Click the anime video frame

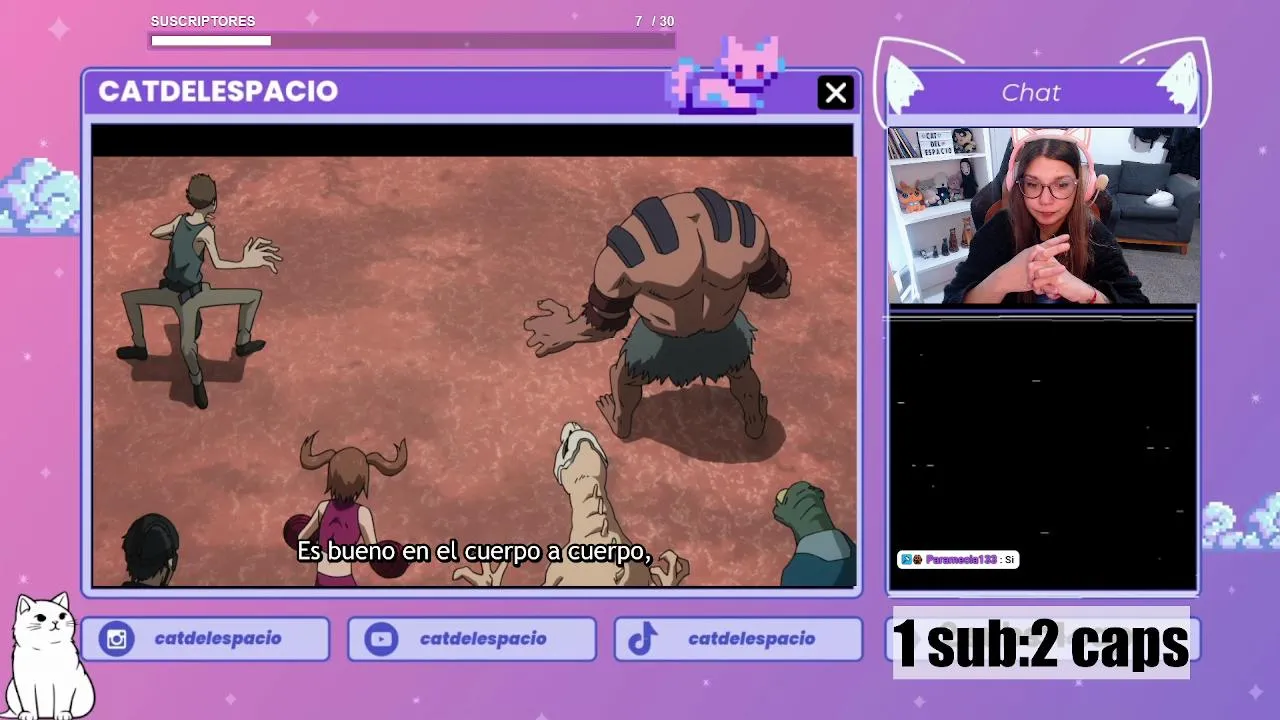[474, 371]
